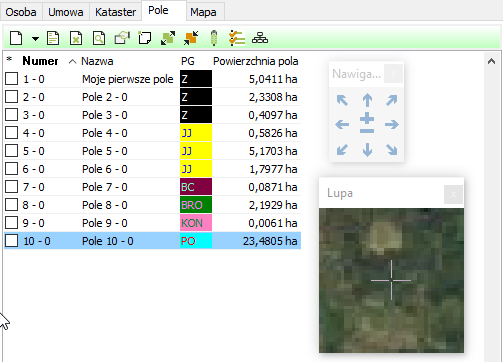Click cyan PO swatch of Pole 10 - 0

196,241
